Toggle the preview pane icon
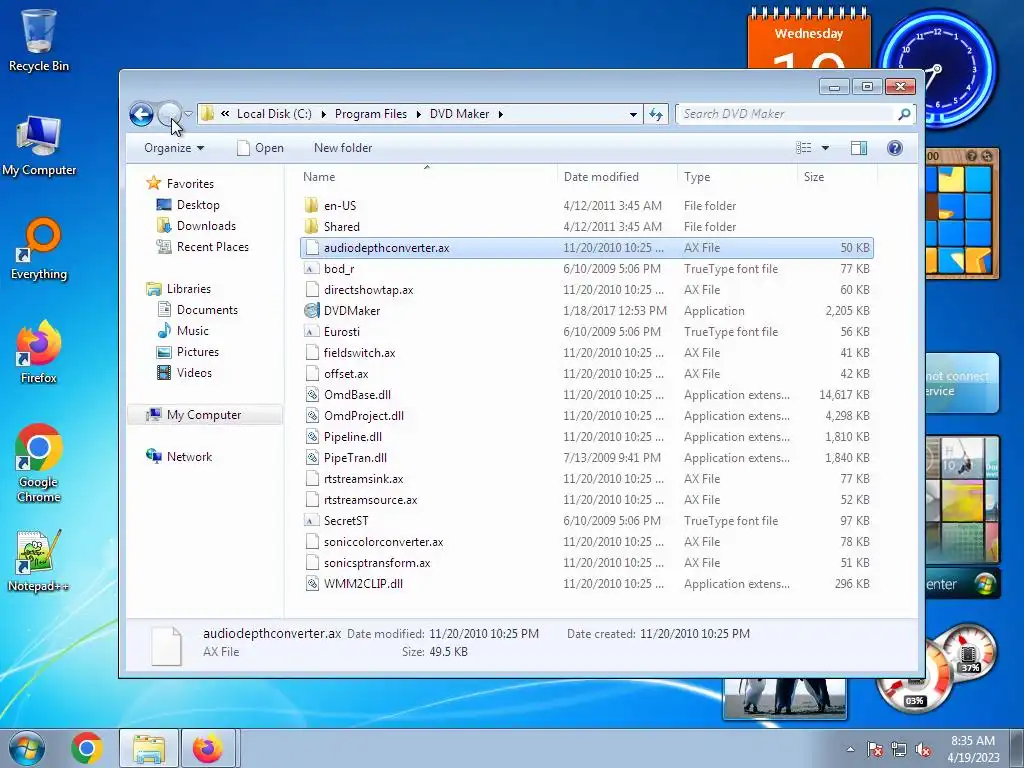This screenshot has width=1024, height=768. (859, 148)
